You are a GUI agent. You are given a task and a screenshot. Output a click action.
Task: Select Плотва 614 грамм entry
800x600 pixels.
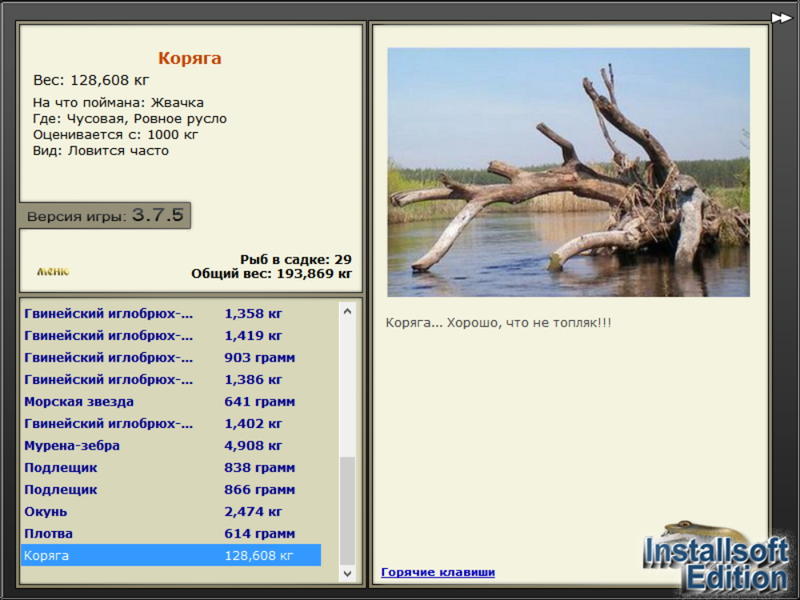tap(171, 533)
